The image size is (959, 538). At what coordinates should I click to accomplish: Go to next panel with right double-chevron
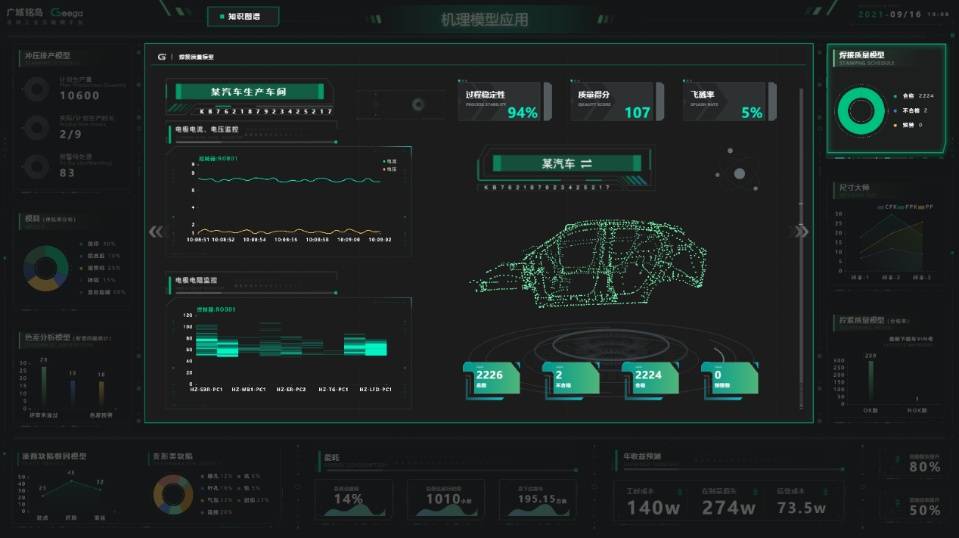pyautogui.click(x=801, y=232)
